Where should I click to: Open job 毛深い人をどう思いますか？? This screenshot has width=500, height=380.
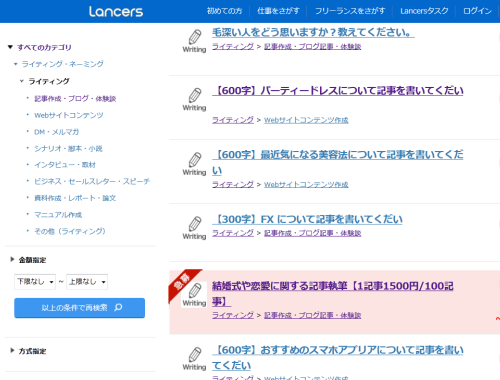click(313, 32)
